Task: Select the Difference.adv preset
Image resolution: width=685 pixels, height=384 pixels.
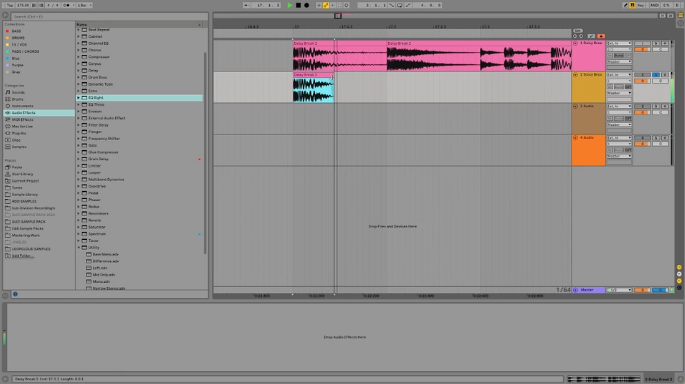Action: point(105,261)
